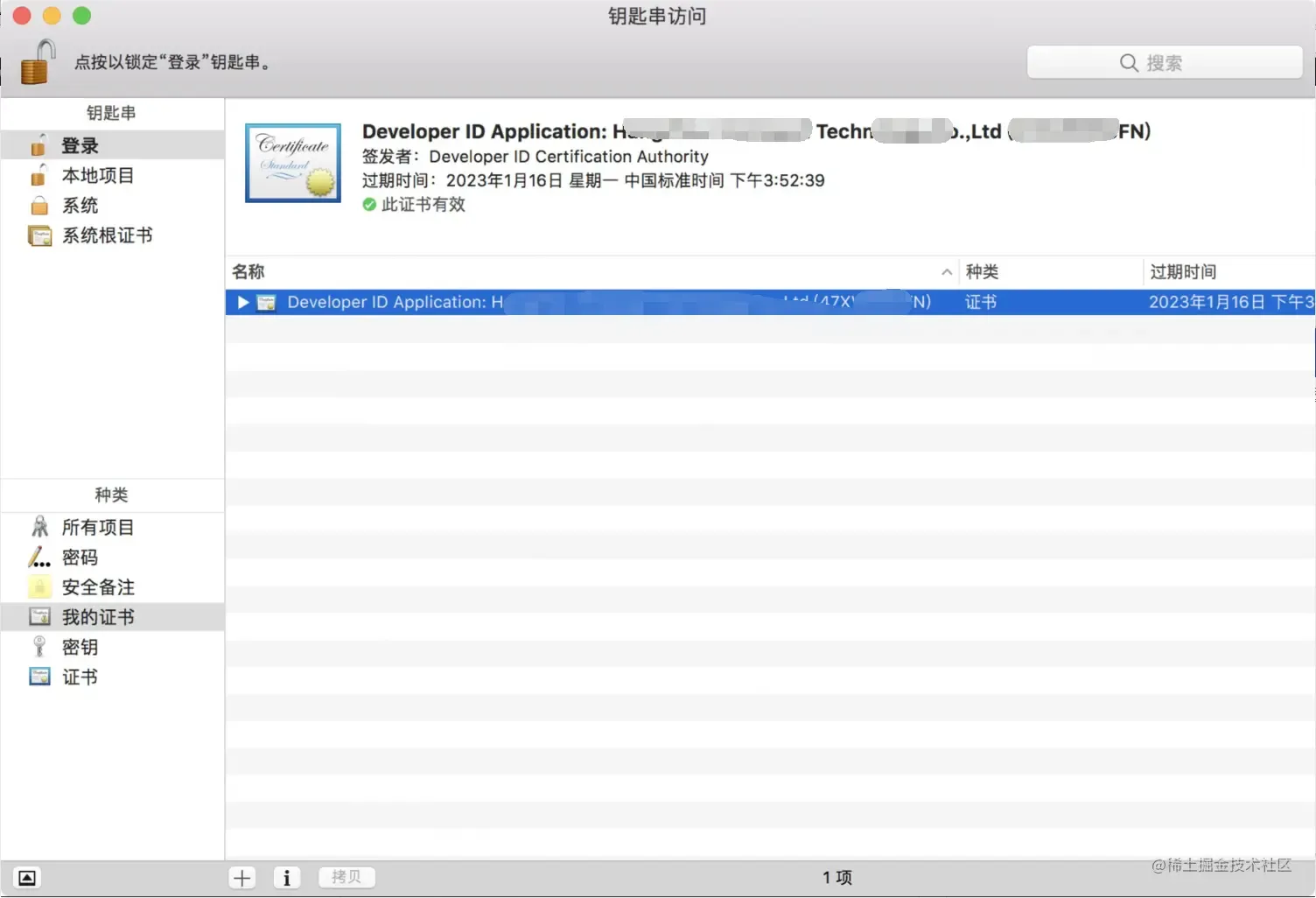This screenshot has height=898, width=1316.
Task: Click the 密钥 key icon
Action: (x=38, y=646)
